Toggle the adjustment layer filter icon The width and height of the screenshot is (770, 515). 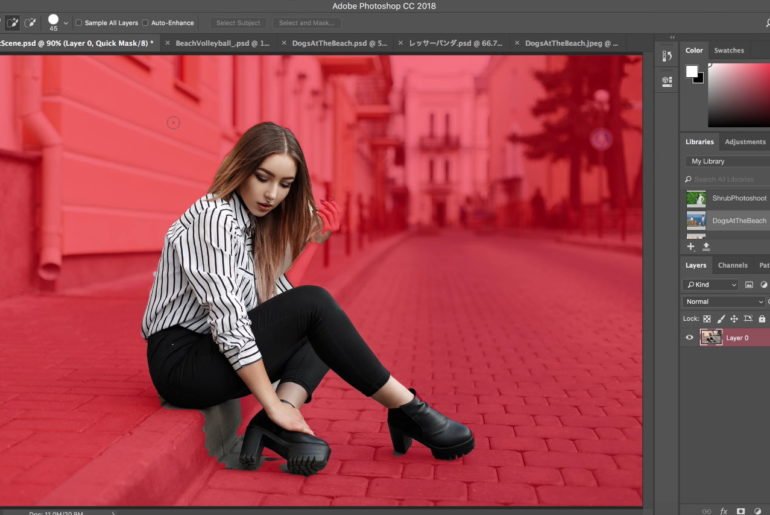pos(764,285)
